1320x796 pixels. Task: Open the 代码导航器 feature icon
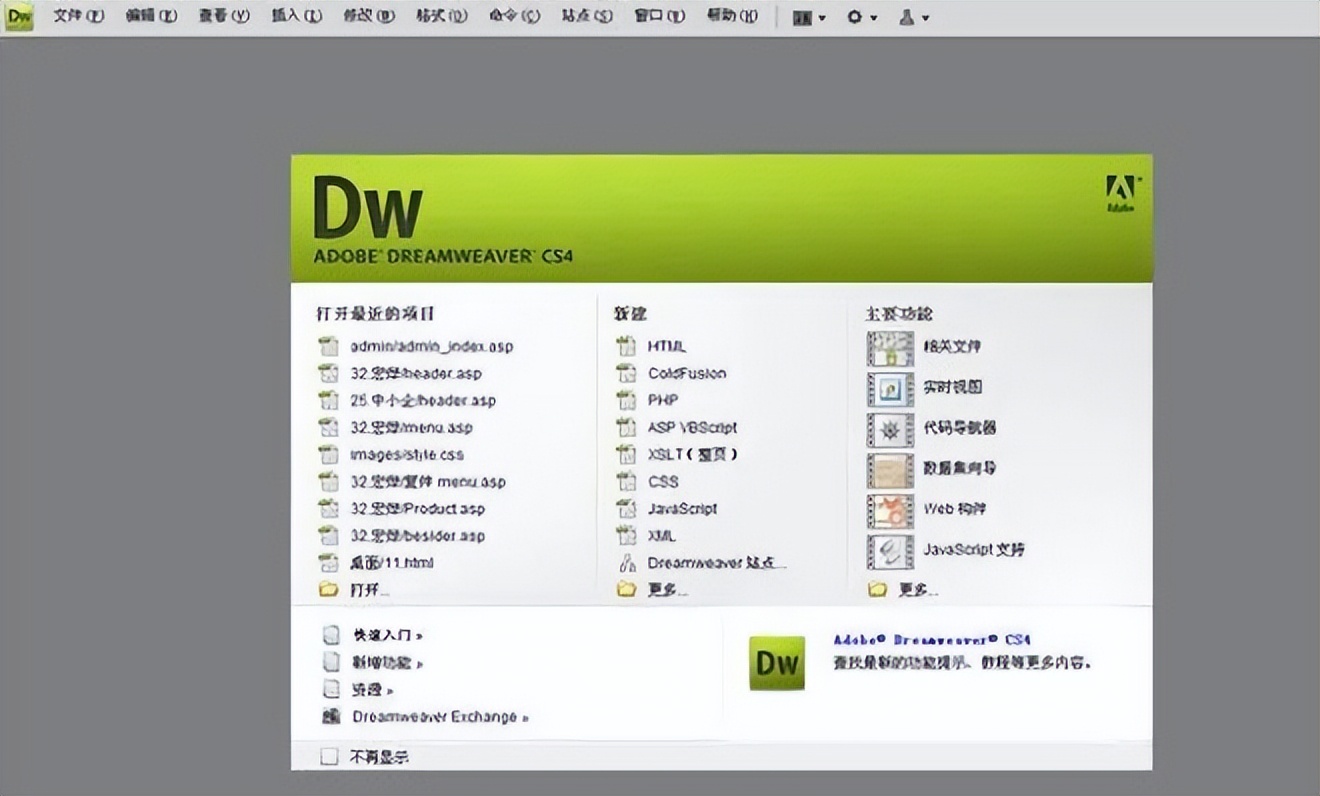[889, 429]
